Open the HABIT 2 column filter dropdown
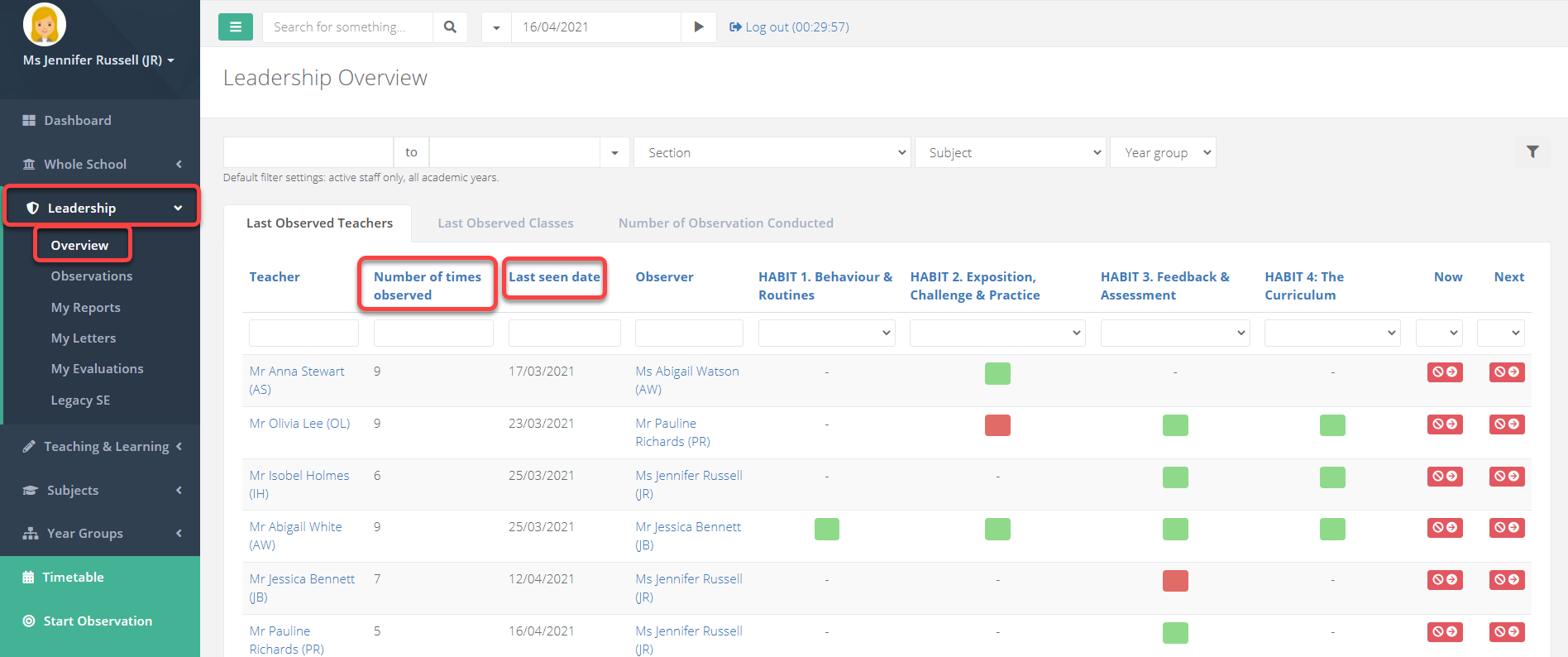This screenshot has width=1568, height=657. pyautogui.click(x=997, y=333)
